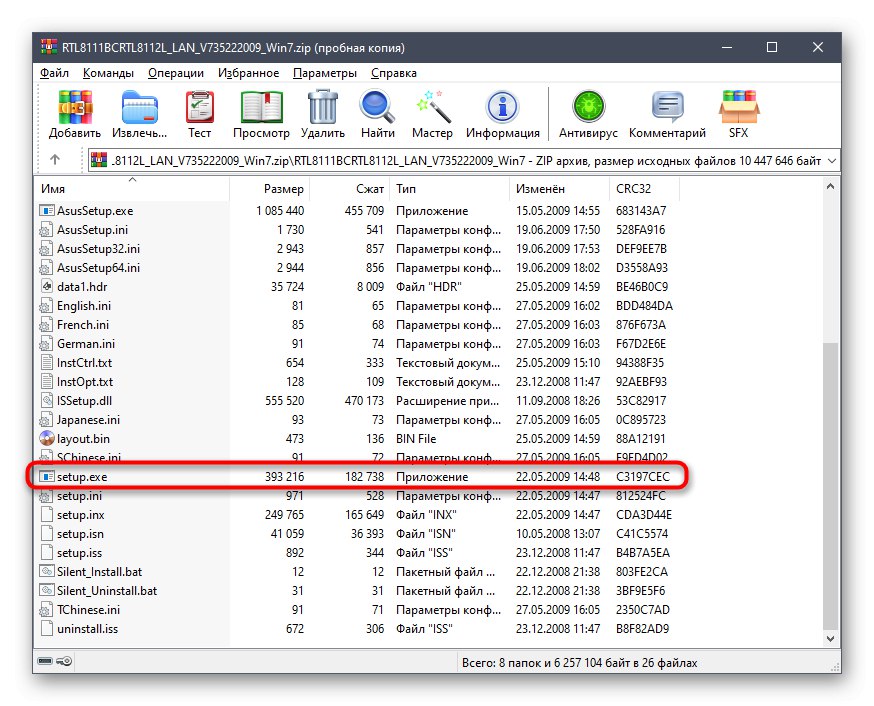This screenshot has height=706, width=874.
Task: Sort files by Сжат column header
Action: pyautogui.click(x=350, y=188)
